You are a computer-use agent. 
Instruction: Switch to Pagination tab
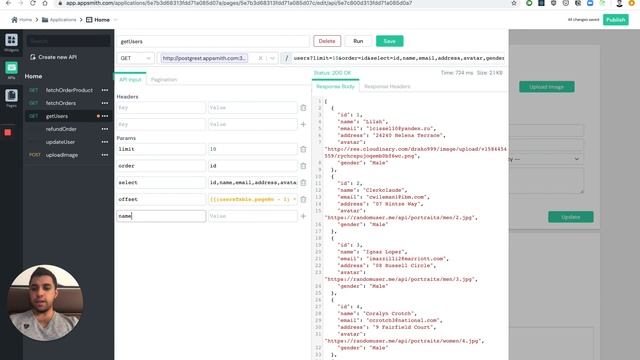[164, 80]
